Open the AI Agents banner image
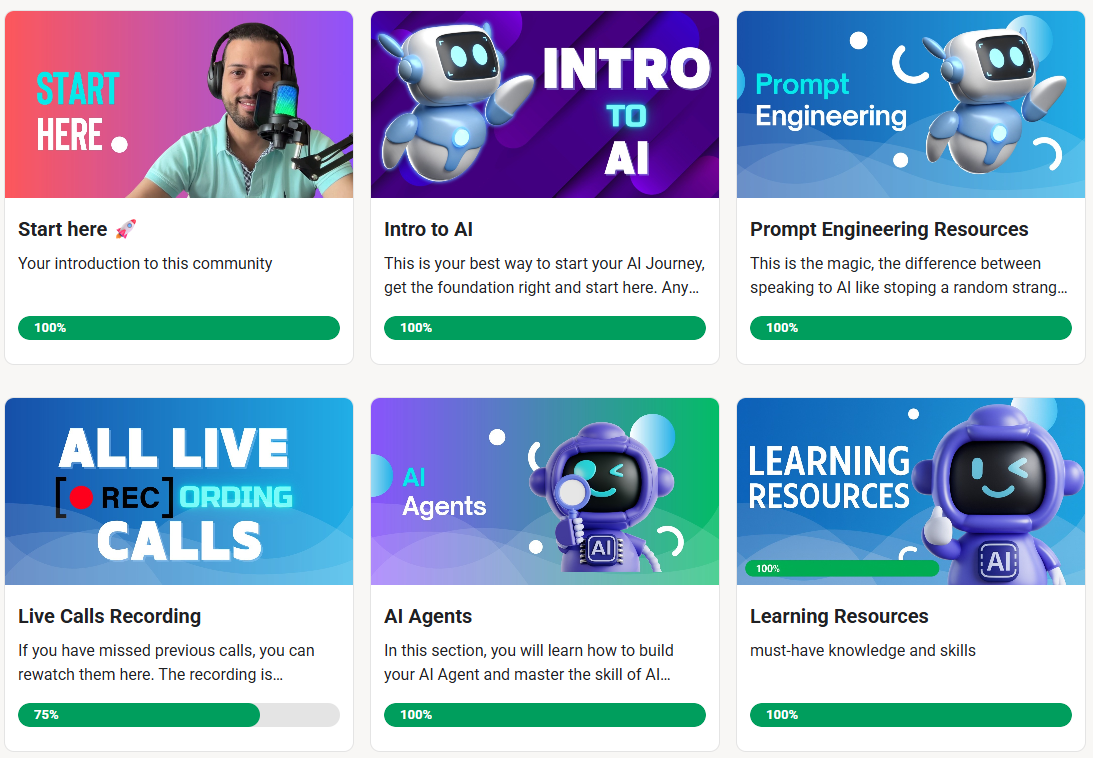 tap(544, 491)
